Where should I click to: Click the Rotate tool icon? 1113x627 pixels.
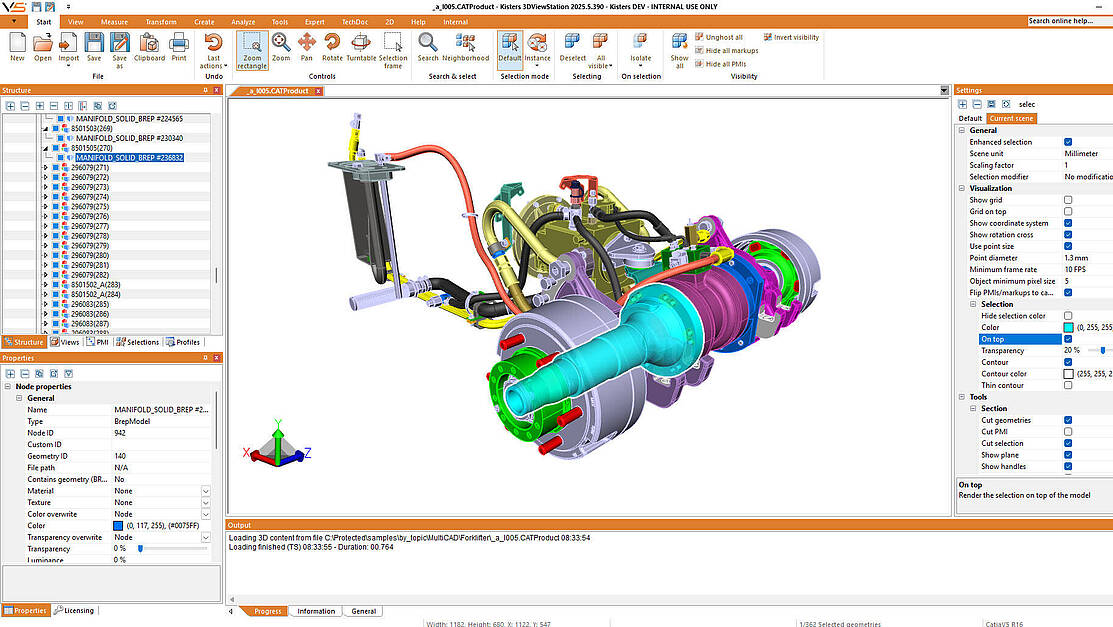tap(332, 46)
